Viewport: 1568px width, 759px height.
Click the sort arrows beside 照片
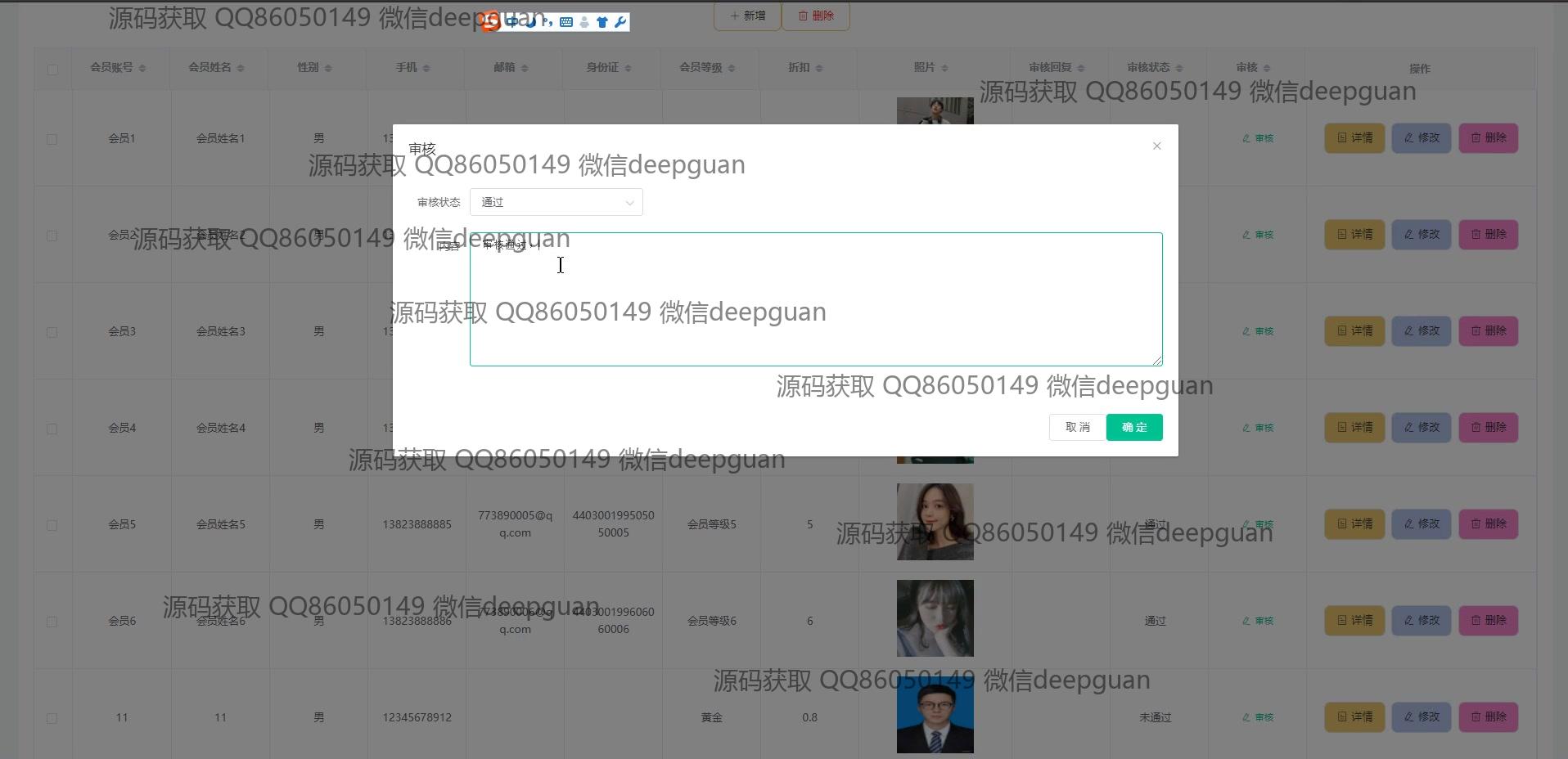tap(944, 68)
